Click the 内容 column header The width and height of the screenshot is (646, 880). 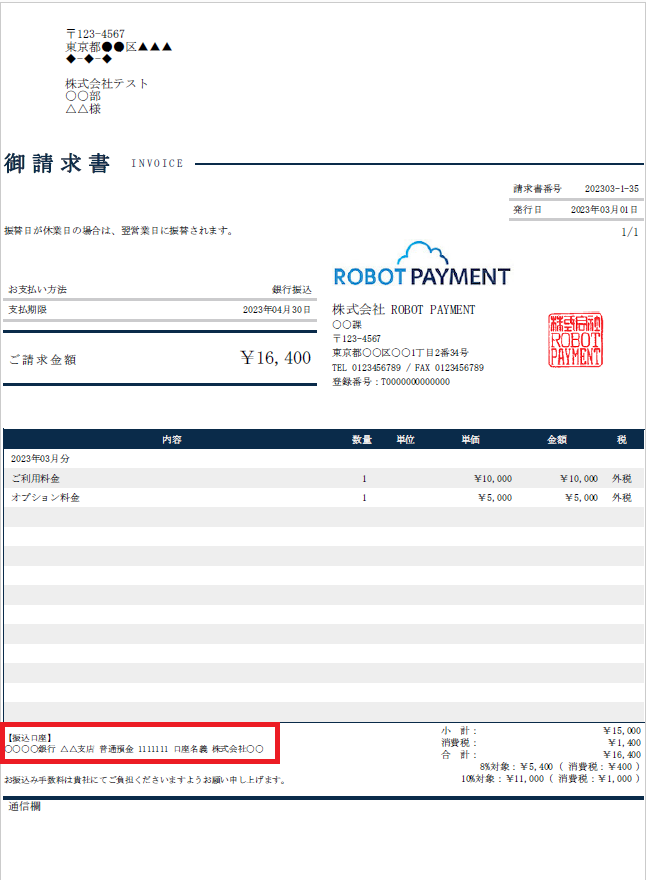click(171, 440)
